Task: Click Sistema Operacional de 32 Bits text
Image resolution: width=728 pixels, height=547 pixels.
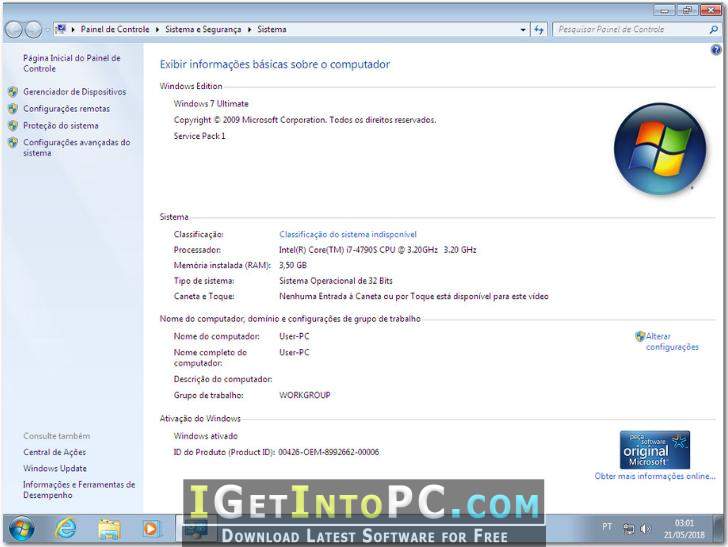Action: coord(336,281)
